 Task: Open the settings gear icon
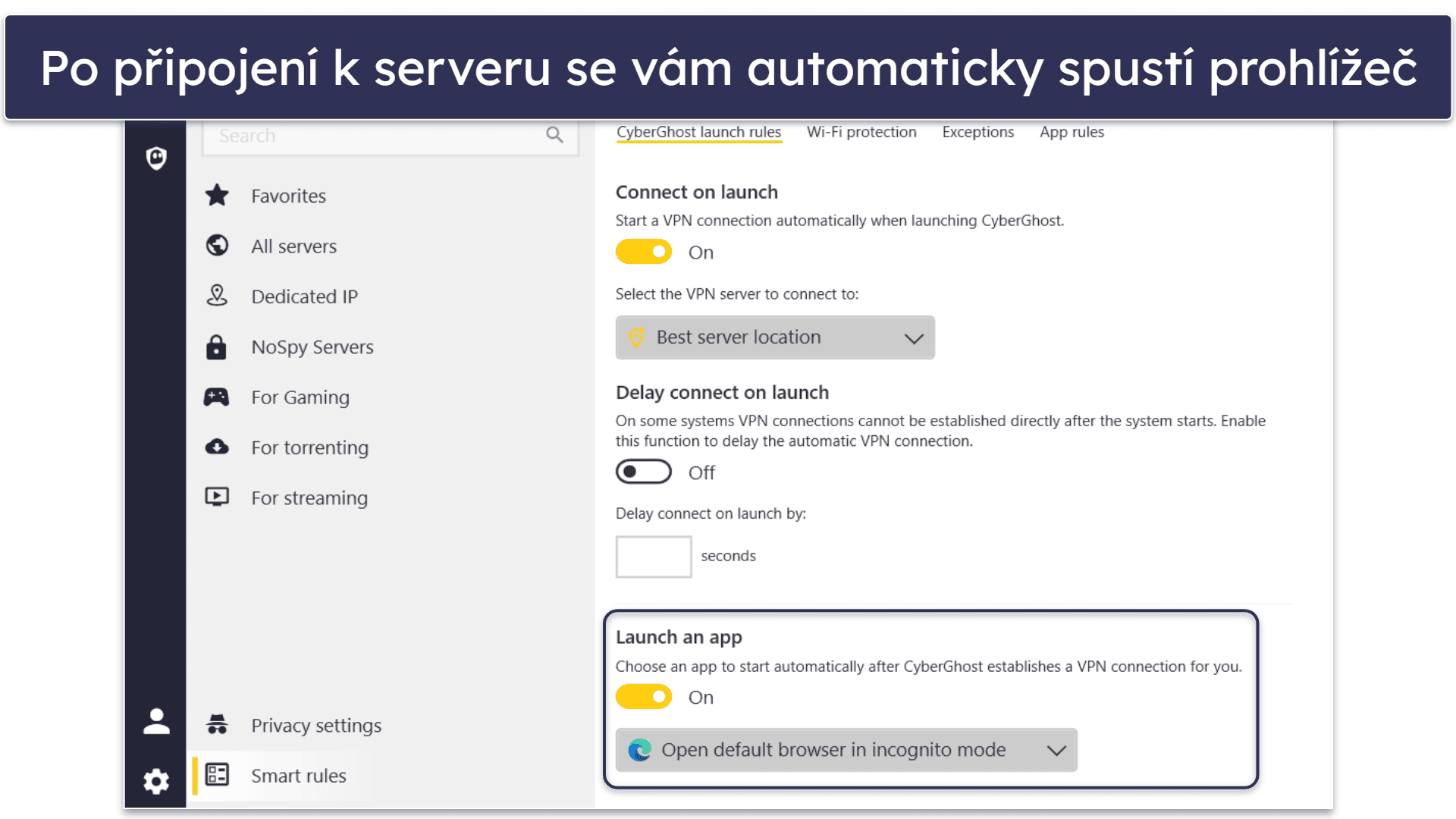(x=156, y=781)
